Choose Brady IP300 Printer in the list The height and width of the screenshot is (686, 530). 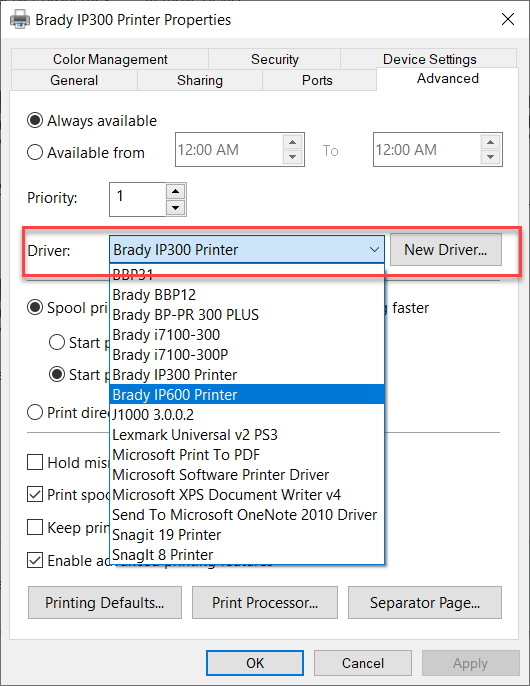pos(247,374)
